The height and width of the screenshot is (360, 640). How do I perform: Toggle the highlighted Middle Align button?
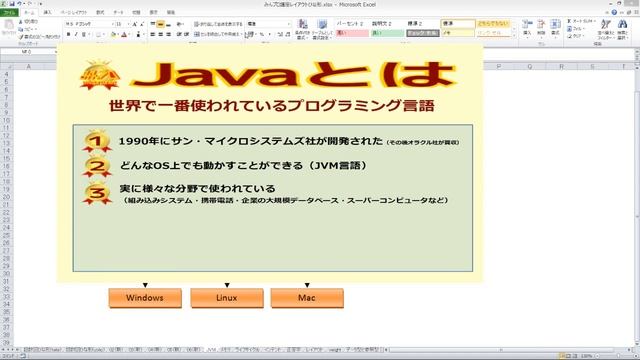(x=160, y=24)
